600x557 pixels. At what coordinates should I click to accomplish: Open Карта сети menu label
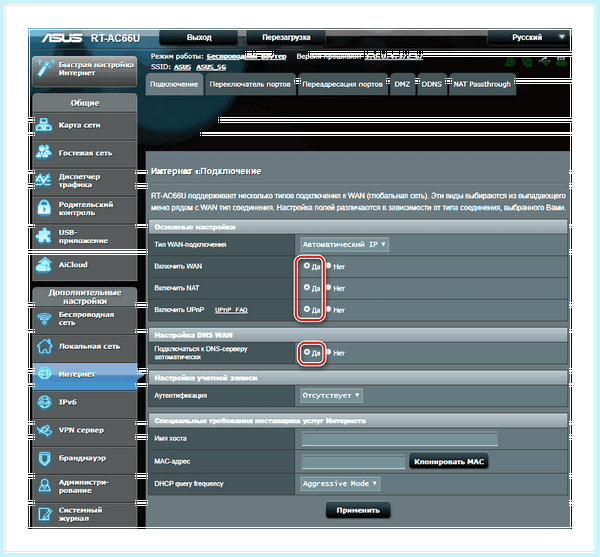pyautogui.click(x=80, y=125)
